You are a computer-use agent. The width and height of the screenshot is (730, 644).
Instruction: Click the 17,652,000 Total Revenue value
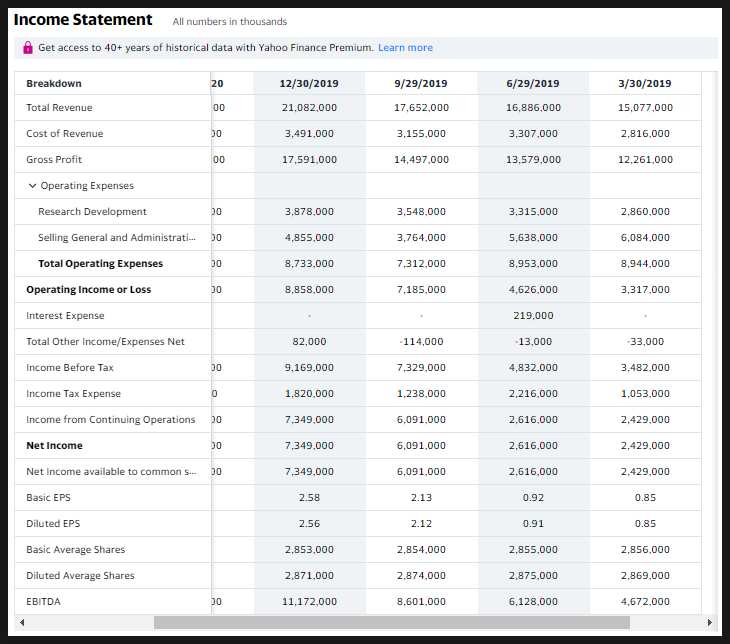coord(421,108)
